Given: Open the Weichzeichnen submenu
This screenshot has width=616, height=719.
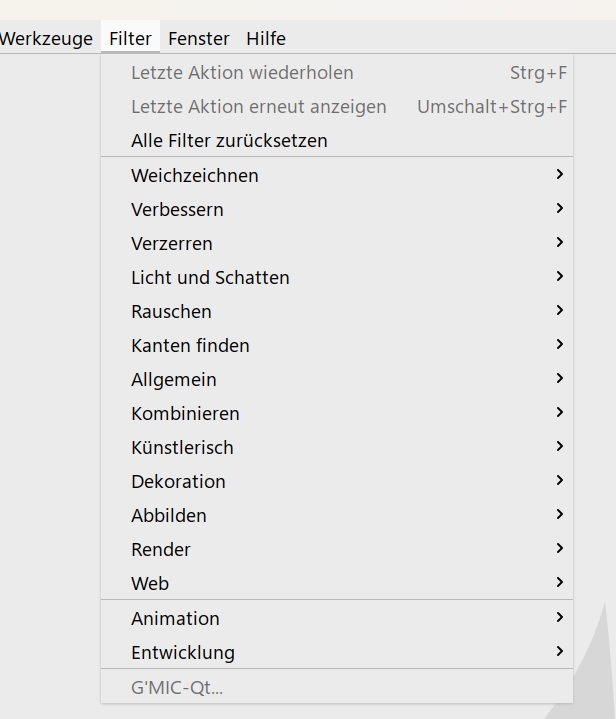Looking at the screenshot, I should [195, 175].
